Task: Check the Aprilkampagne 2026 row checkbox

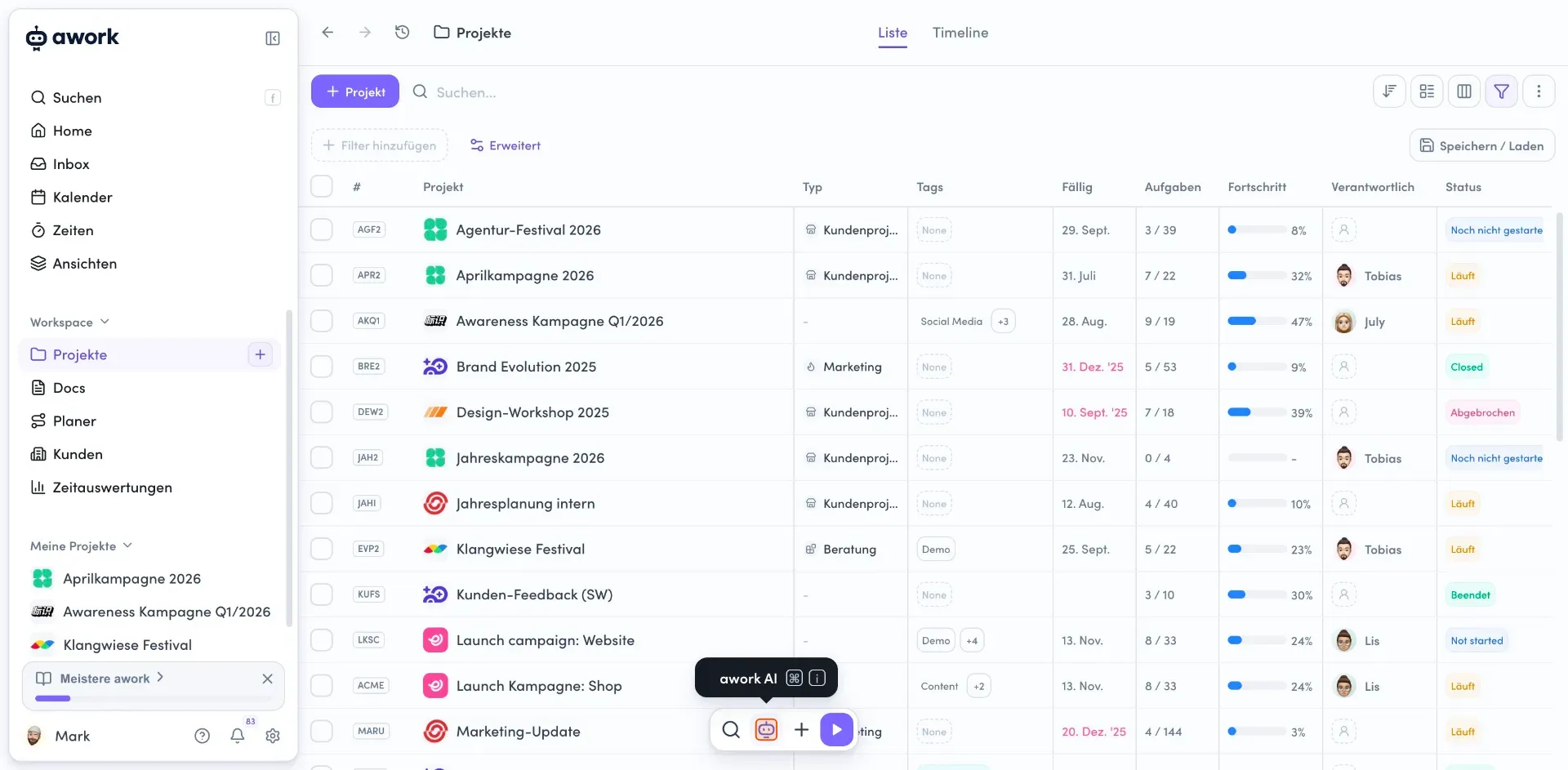Action: point(322,275)
